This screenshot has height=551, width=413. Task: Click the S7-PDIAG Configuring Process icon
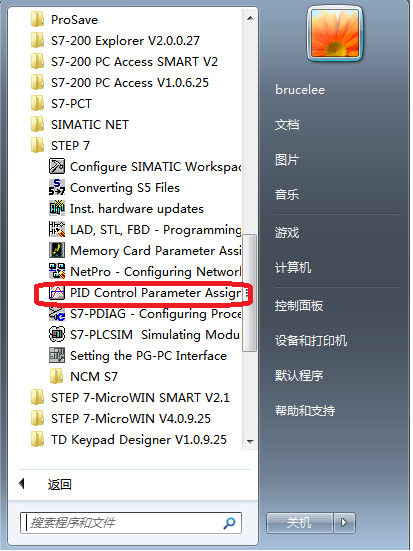[x=57, y=314]
